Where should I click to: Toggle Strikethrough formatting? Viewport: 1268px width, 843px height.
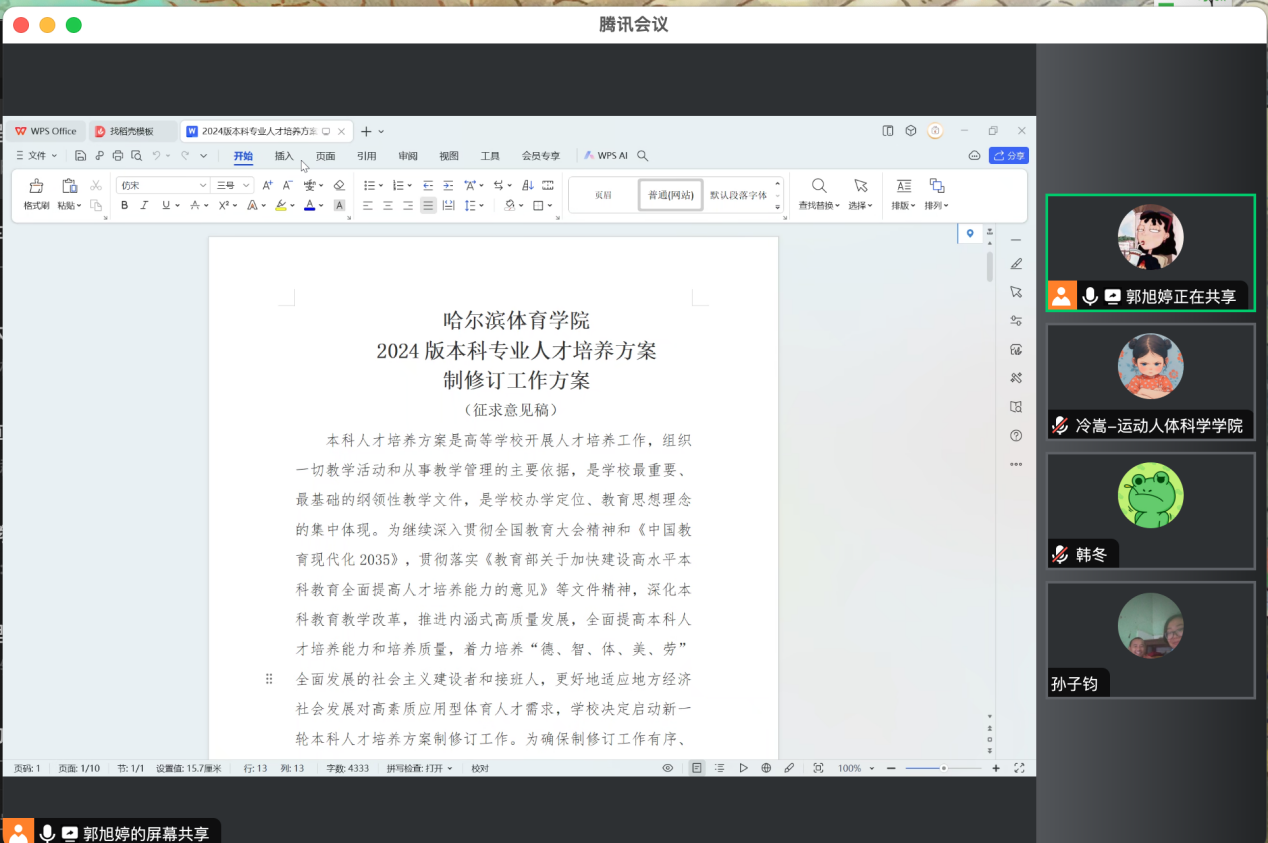193,205
